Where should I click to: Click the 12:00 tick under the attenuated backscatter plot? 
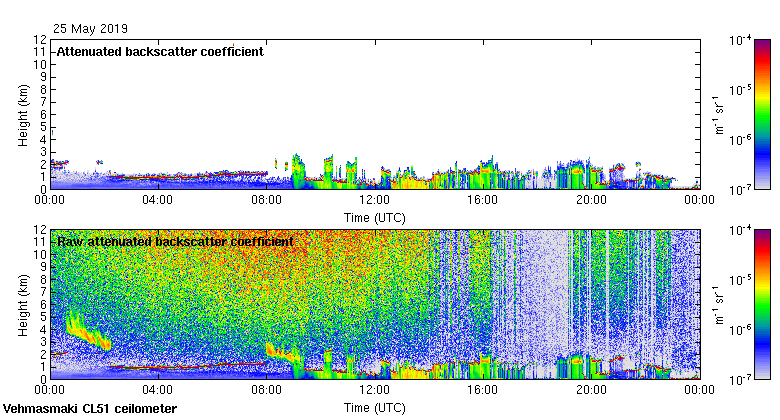point(375,200)
